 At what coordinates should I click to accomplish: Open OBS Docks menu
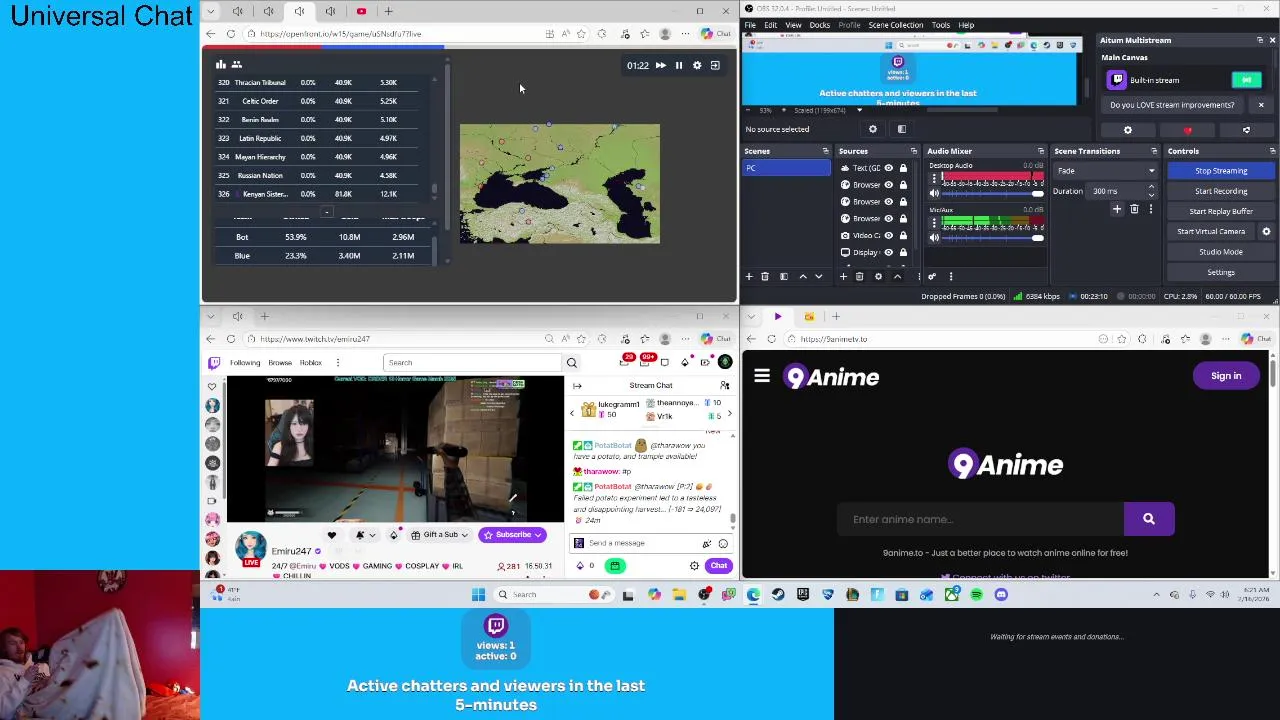(x=819, y=25)
